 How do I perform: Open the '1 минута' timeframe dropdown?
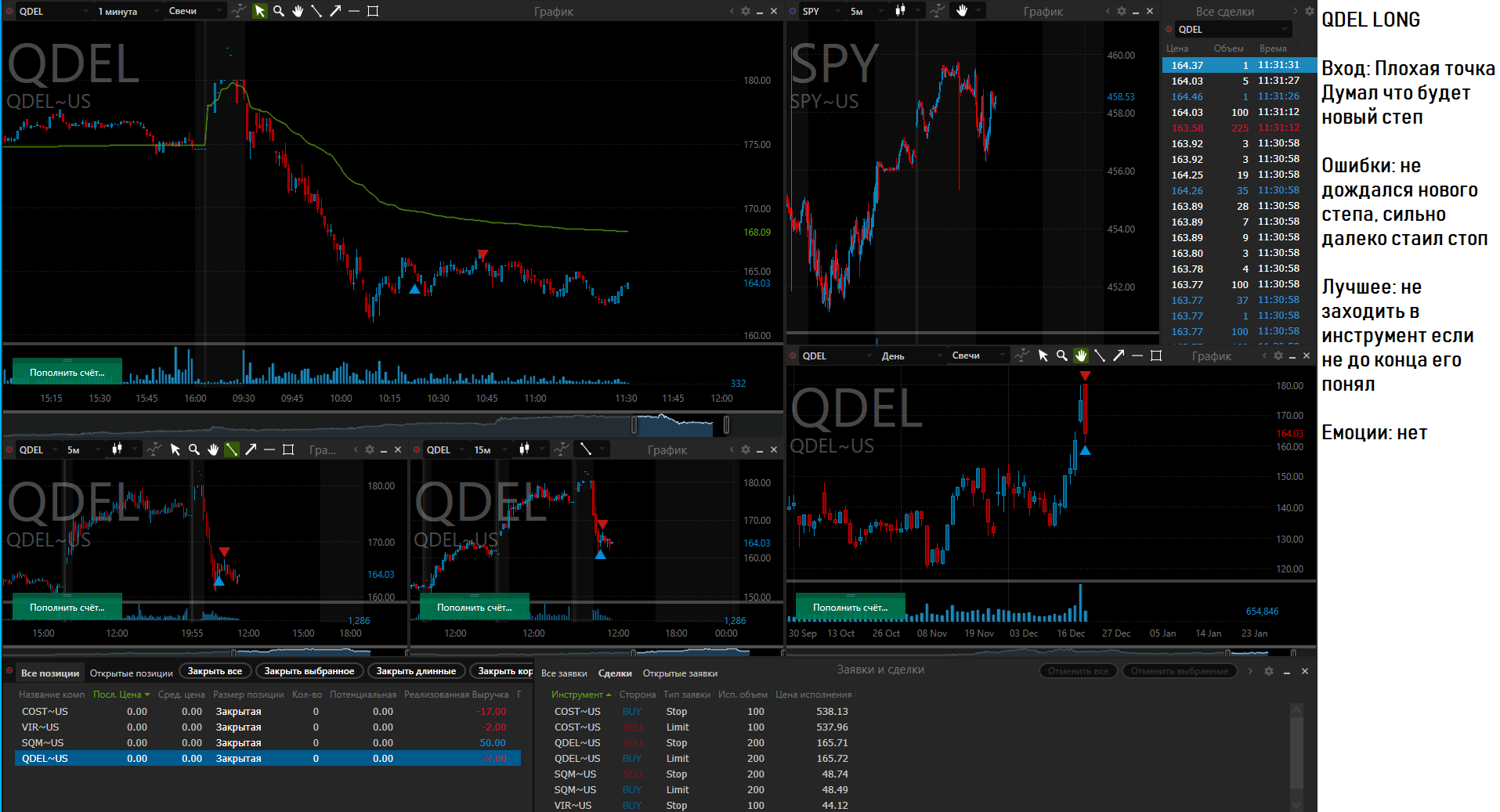point(128,11)
